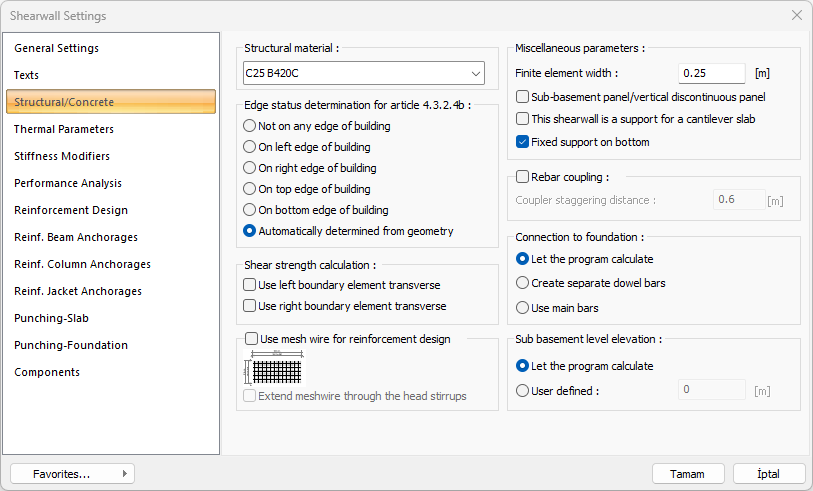
Task: Enable Sub-basement panel/vertical discontinuous panel checkbox
Action: pos(523,97)
